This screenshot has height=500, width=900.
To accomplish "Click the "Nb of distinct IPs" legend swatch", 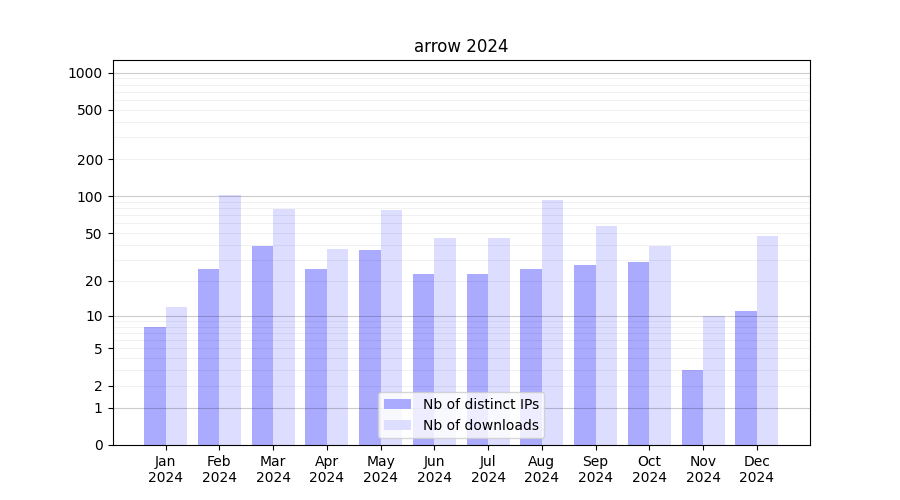I will coord(397,404).
